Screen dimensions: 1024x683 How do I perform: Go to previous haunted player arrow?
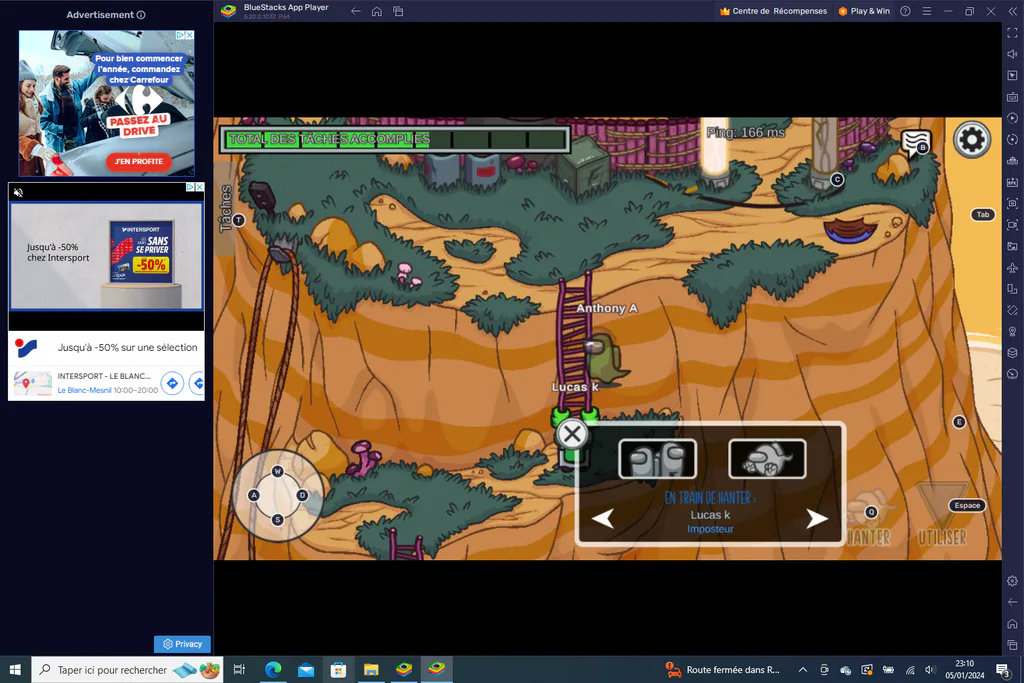click(x=603, y=518)
